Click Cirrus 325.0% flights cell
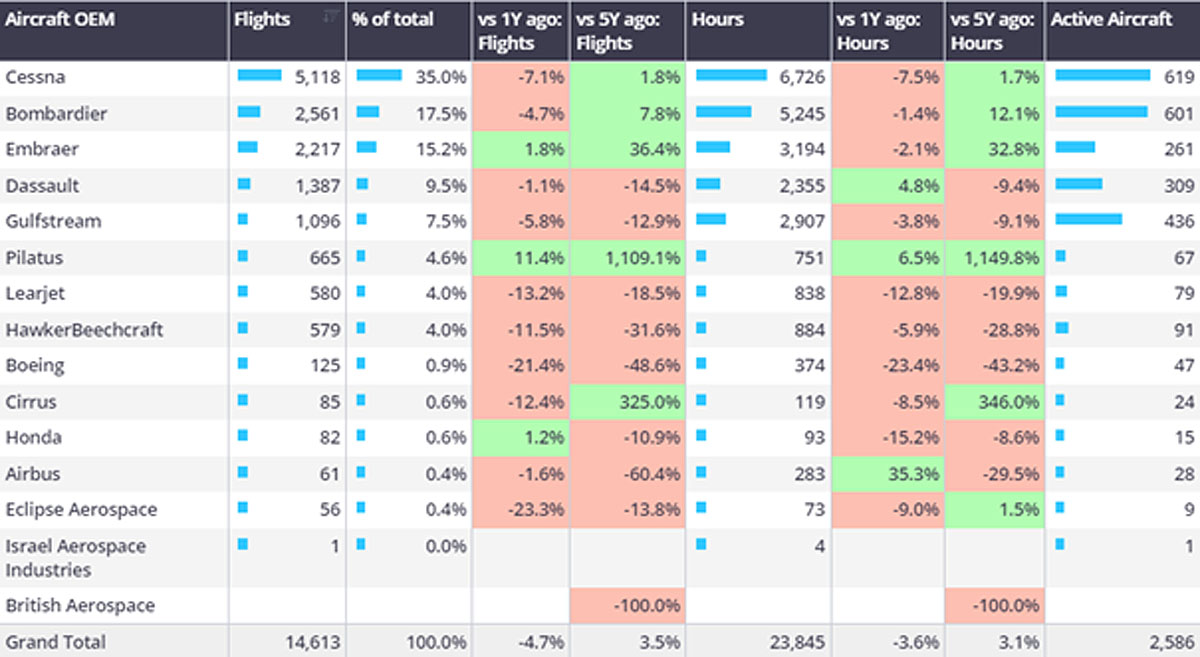The height and width of the screenshot is (657, 1200). (x=627, y=401)
